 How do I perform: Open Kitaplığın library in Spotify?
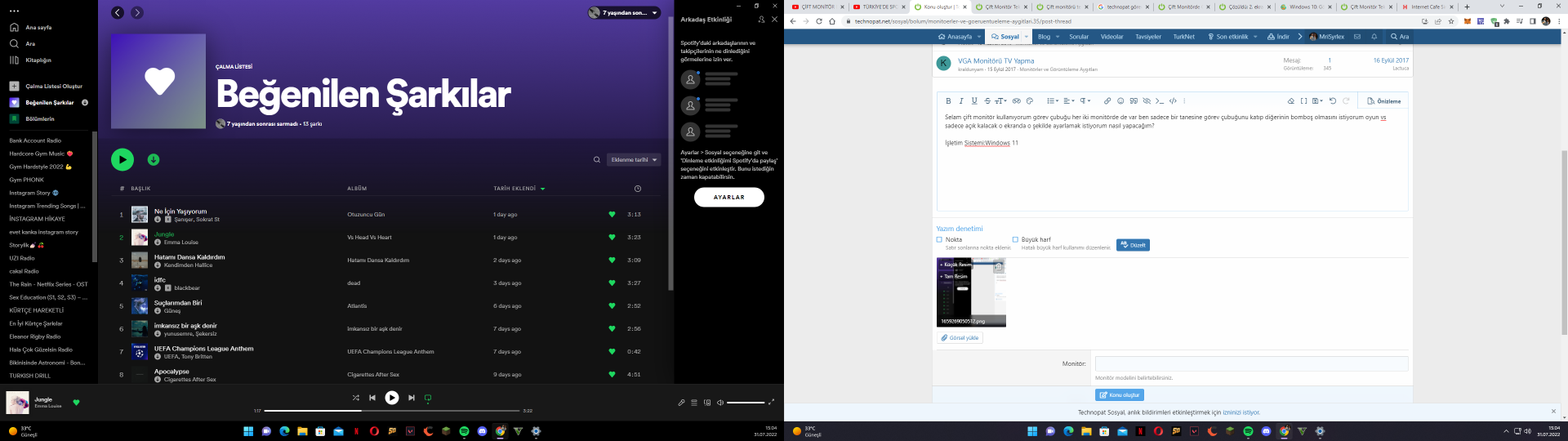[31, 60]
